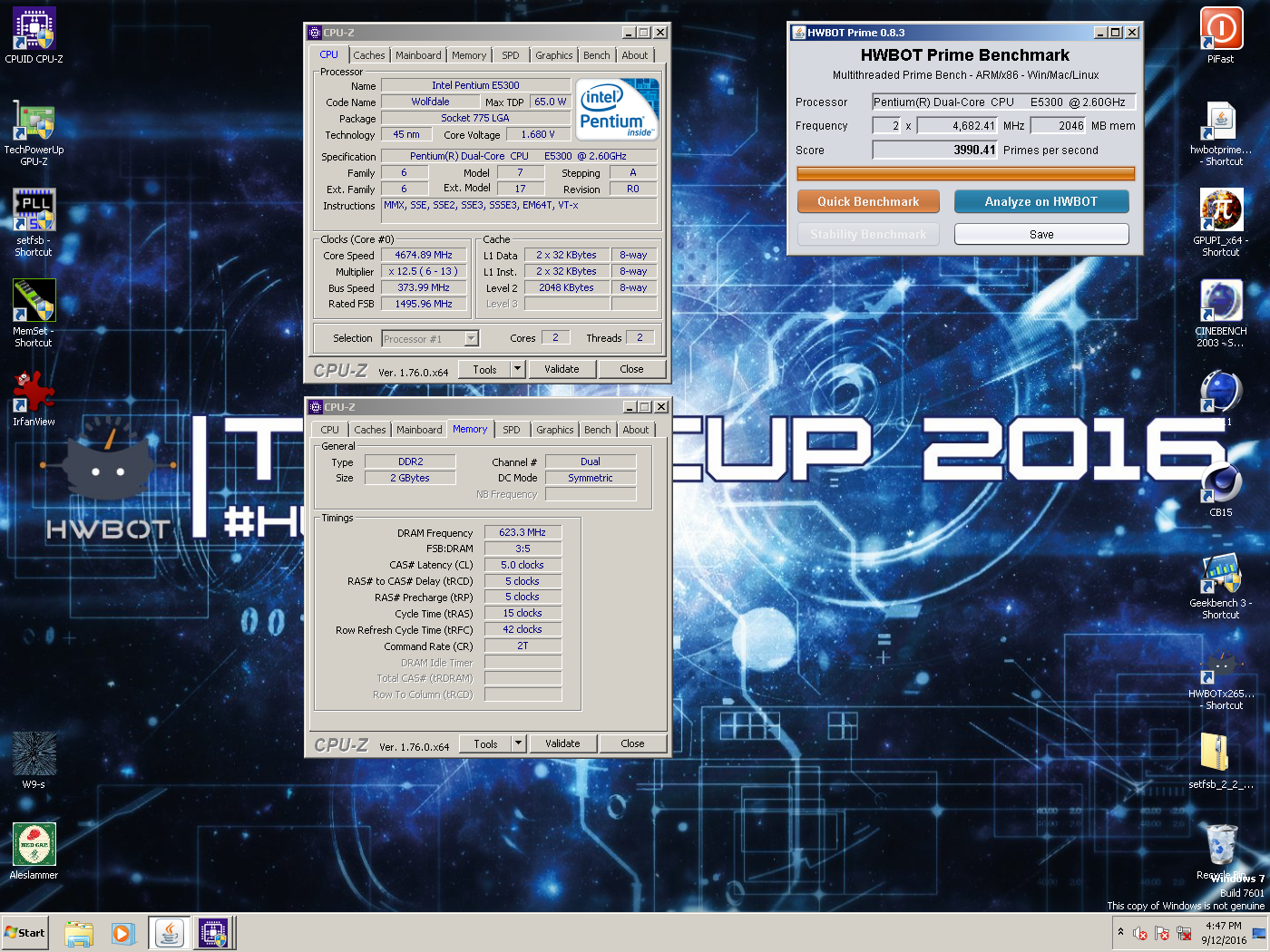Open CB15 desktop icon

tap(1221, 489)
